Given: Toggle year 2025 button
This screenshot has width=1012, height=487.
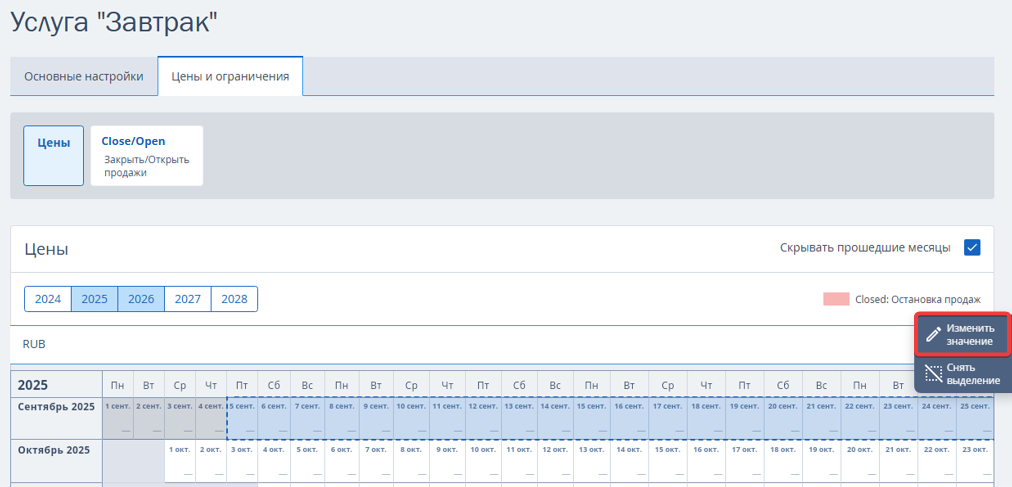Looking at the screenshot, I should pyautogui.click(x=94, y=299).
